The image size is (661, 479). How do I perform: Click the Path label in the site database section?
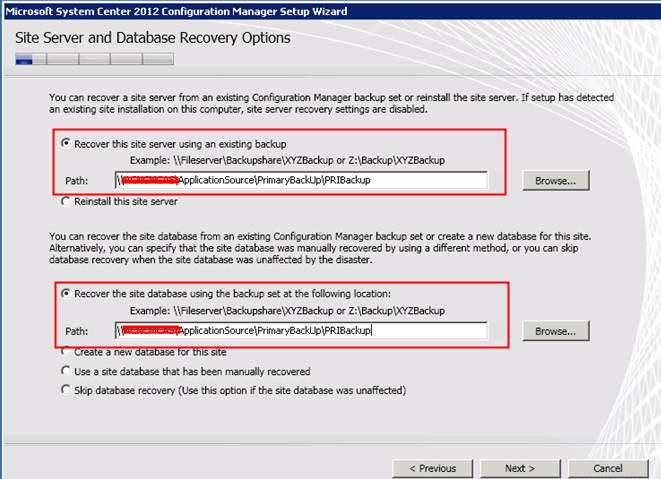click(x=77, y=331)
